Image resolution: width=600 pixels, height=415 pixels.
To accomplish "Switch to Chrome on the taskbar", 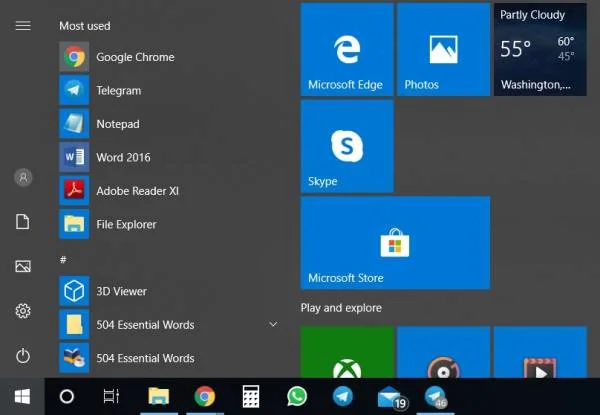I will coord(205,396).
